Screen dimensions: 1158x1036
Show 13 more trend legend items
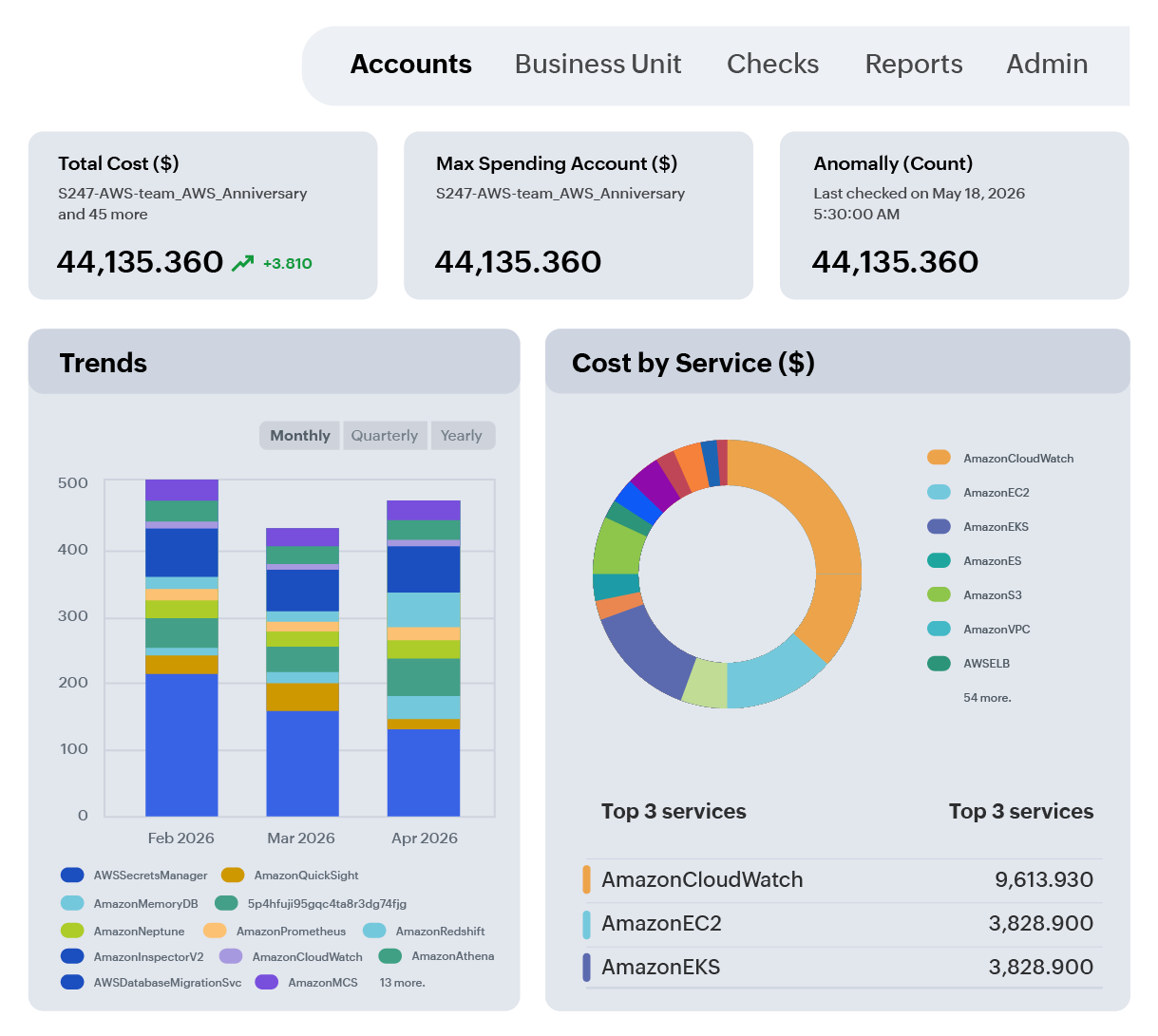[403, 983]
